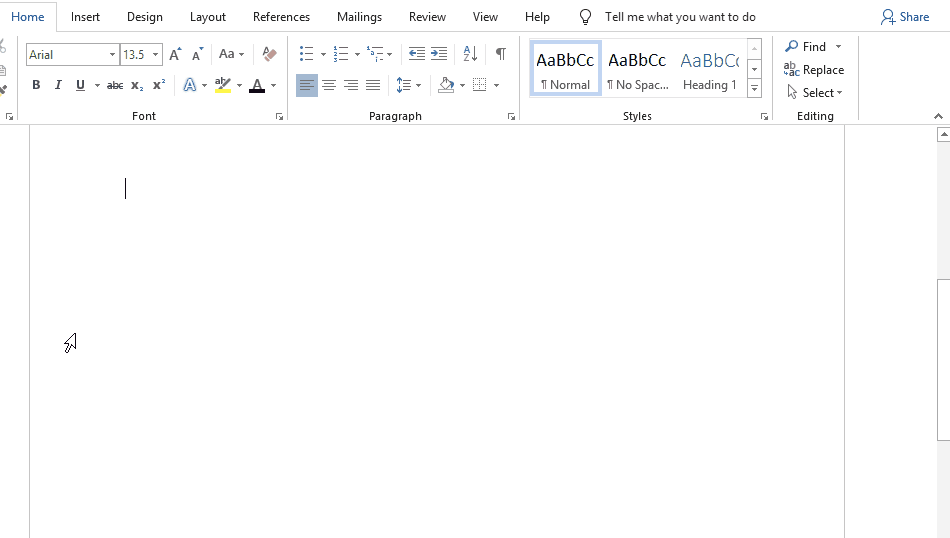The width and height of the screenshot is (950, 538).
Task: Toggle Strikethrough formatting
Action: pos(115,85)
